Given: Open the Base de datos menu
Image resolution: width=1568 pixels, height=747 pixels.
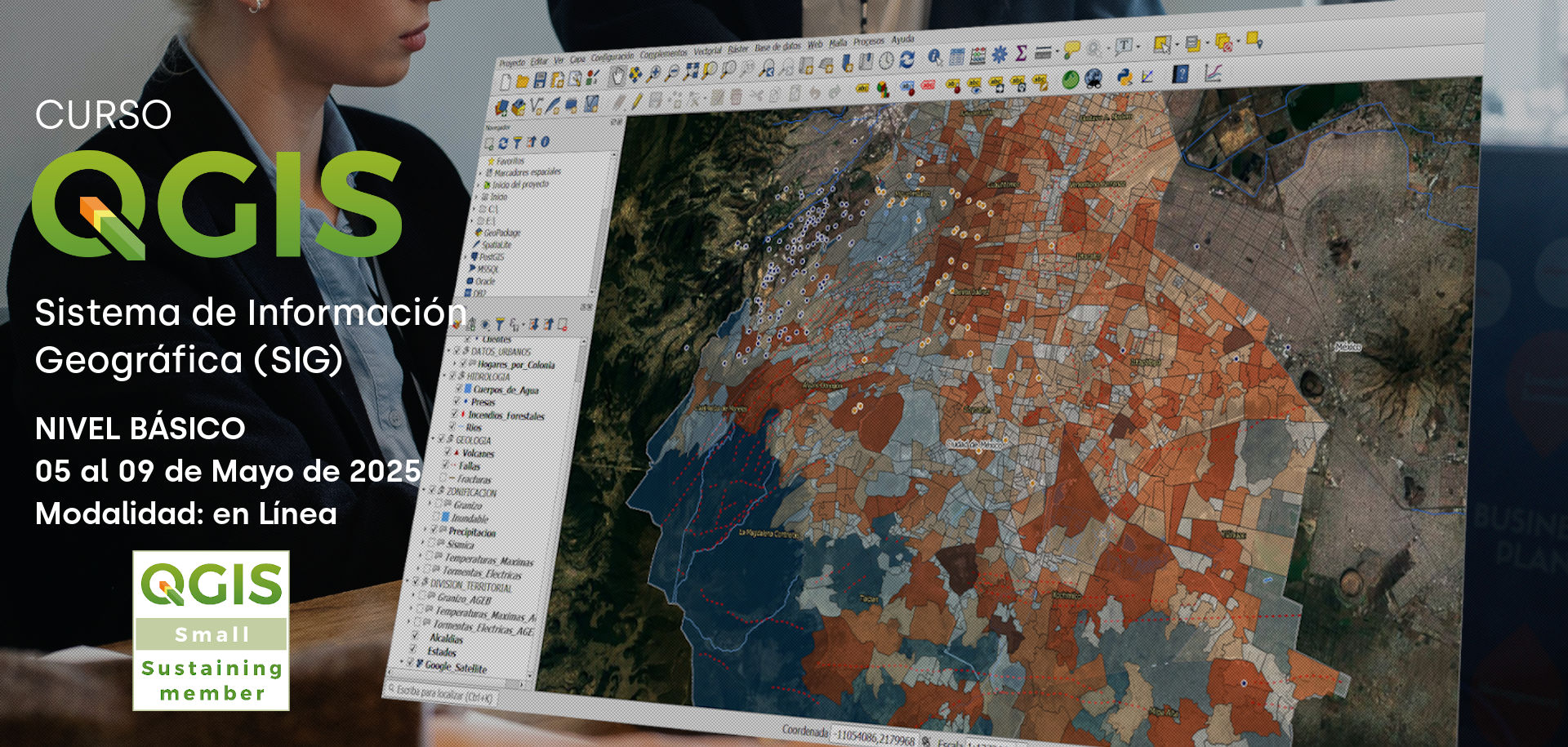Looking at the screenshot, I should pyautogui.click(x=777, y=47).
